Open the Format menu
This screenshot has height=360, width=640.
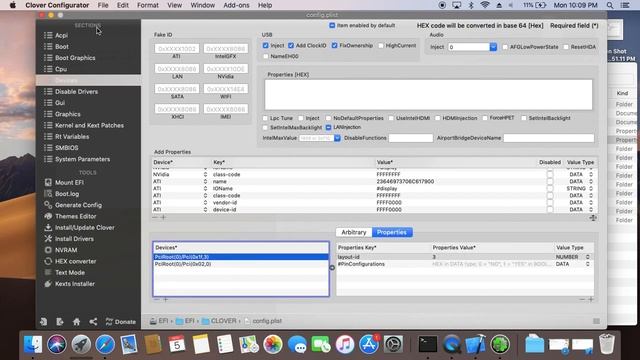coord(147,5)
